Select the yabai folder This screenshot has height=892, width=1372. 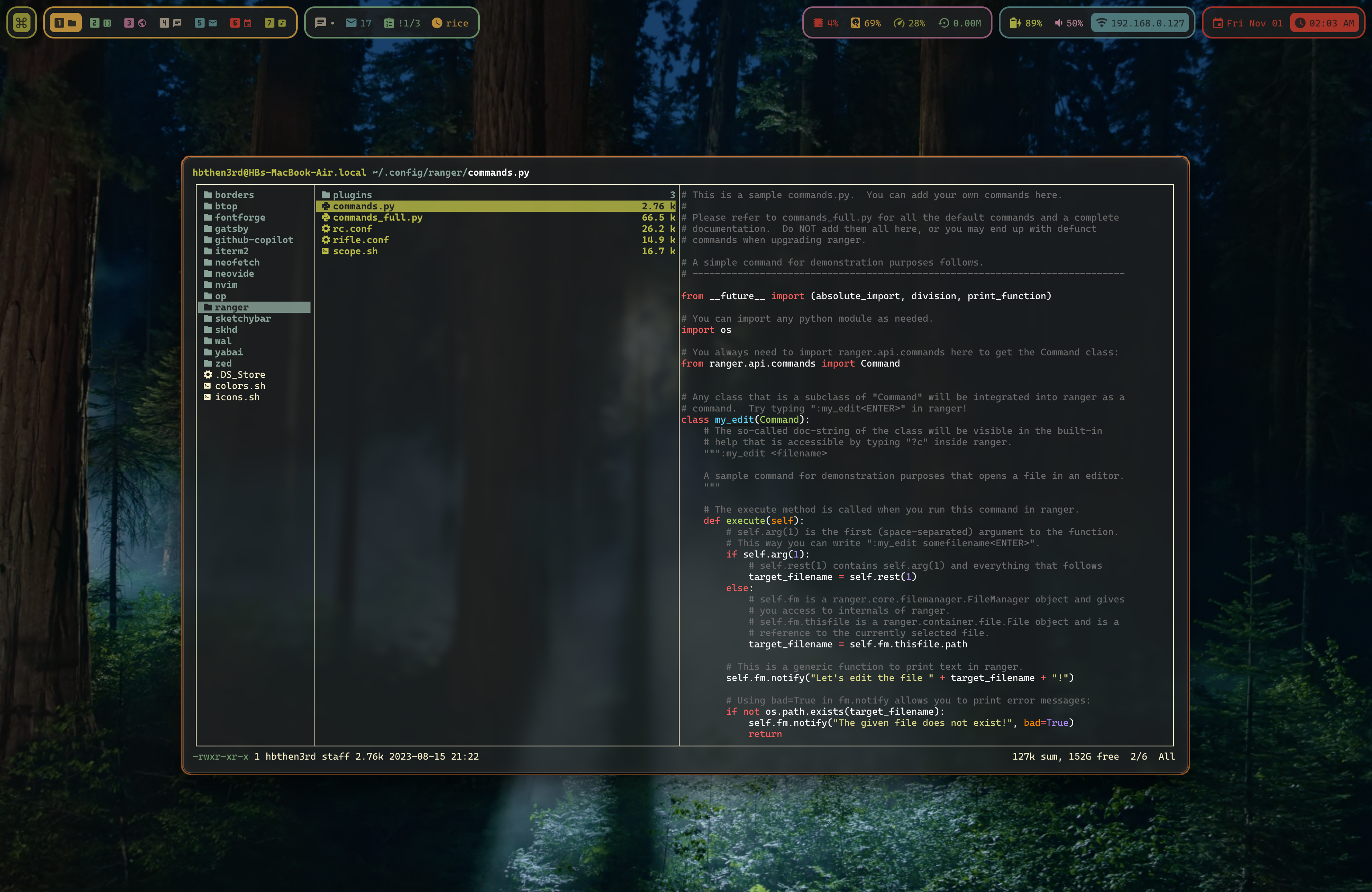click(254, 352)
